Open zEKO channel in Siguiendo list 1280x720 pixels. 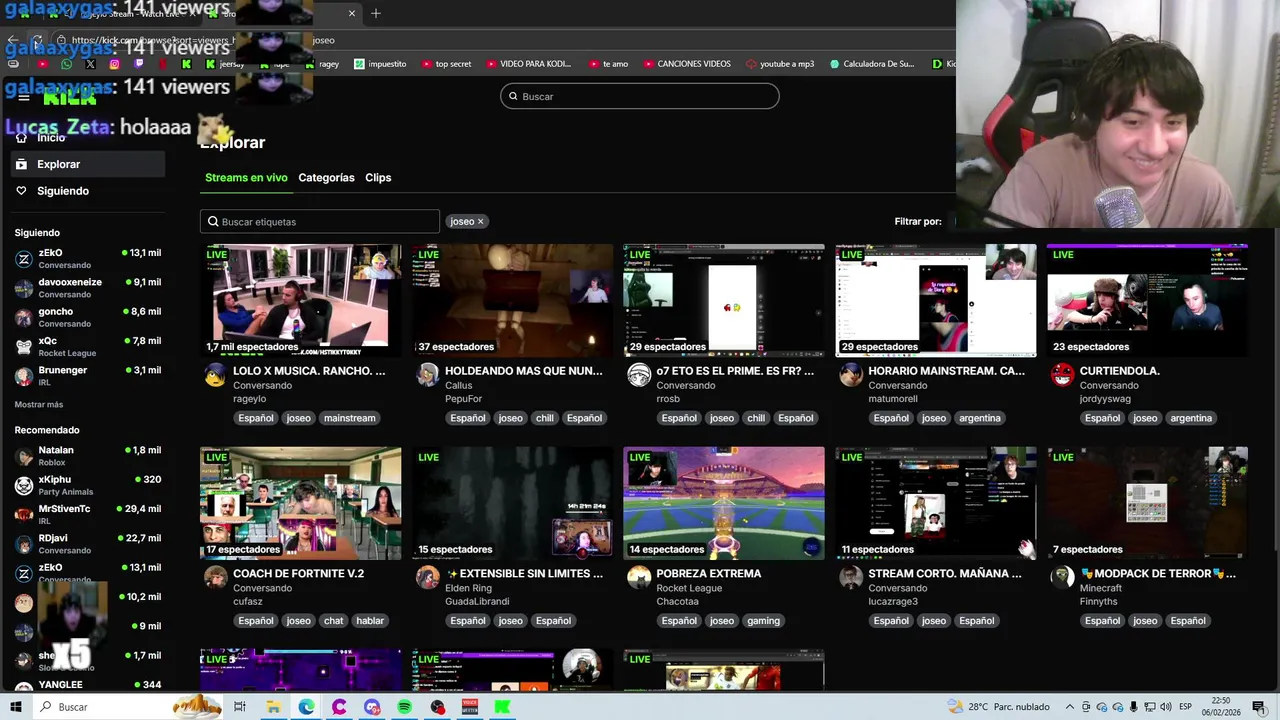point(88,258)
